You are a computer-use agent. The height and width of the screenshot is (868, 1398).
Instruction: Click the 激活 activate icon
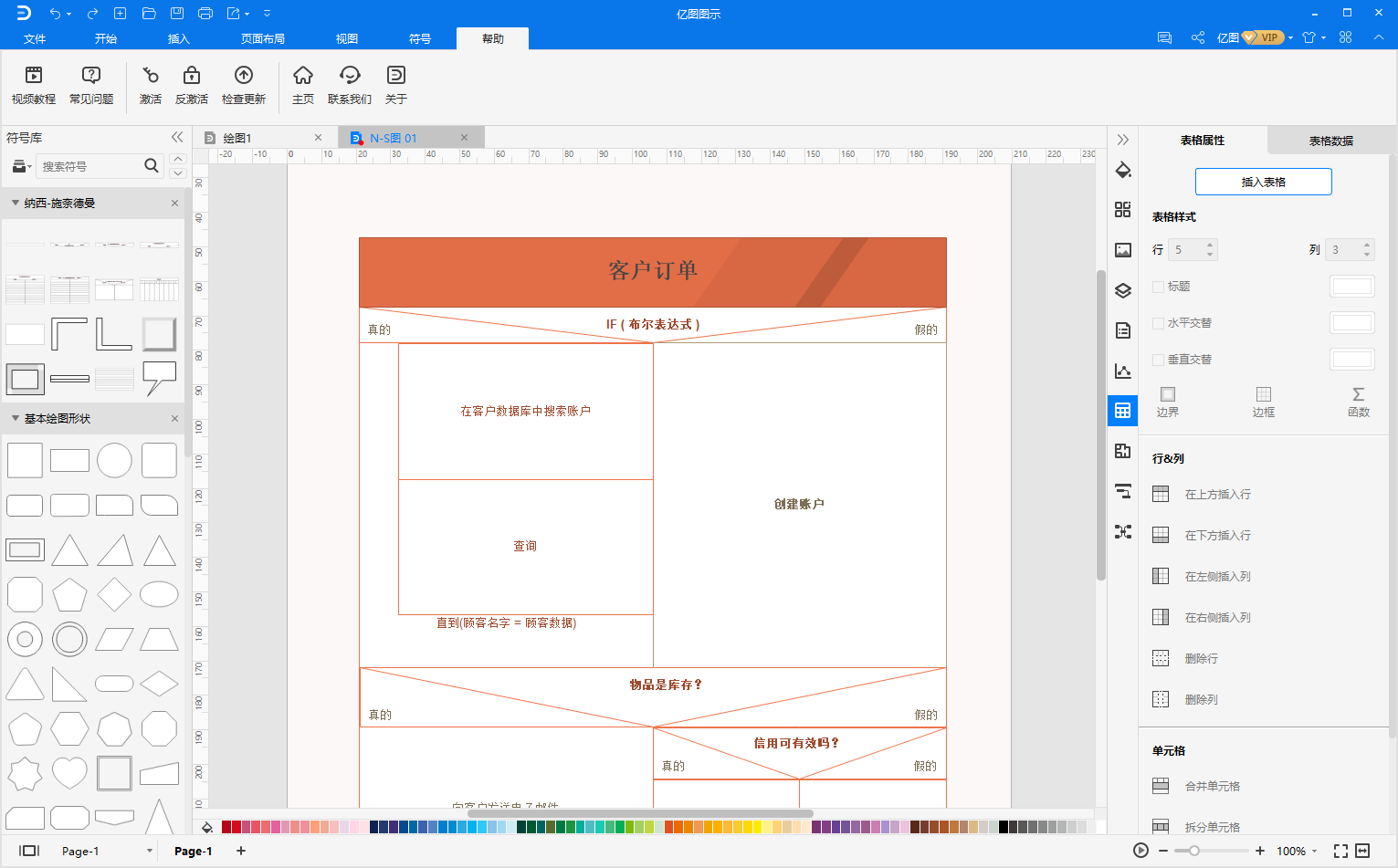[x=151, y=86]
